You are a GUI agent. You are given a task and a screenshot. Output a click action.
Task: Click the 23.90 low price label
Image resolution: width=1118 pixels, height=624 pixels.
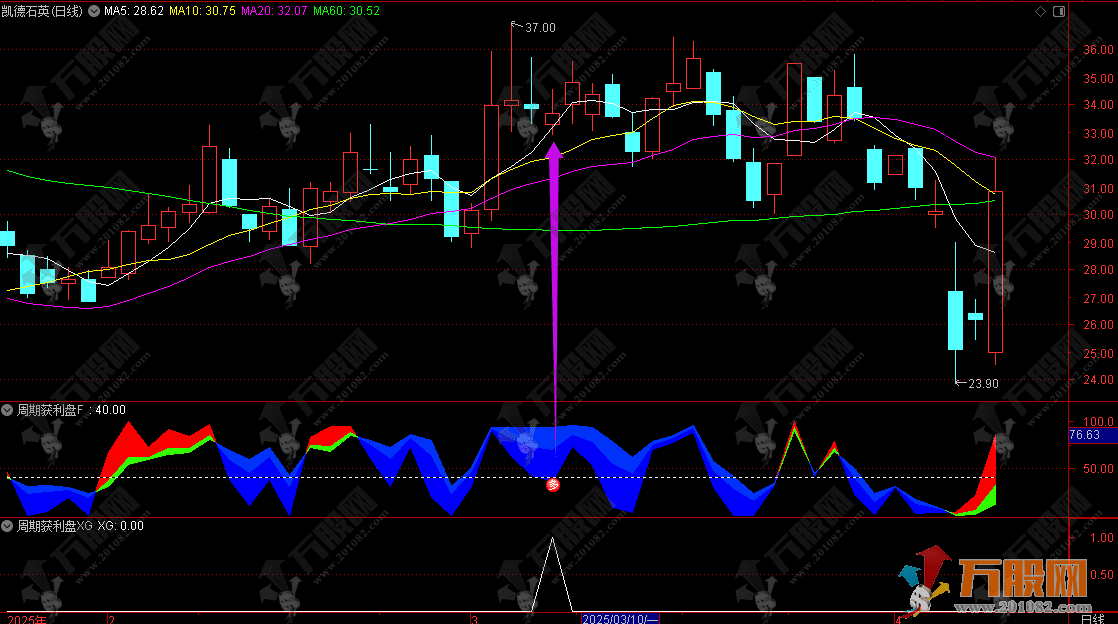click(x=983, y=384)
